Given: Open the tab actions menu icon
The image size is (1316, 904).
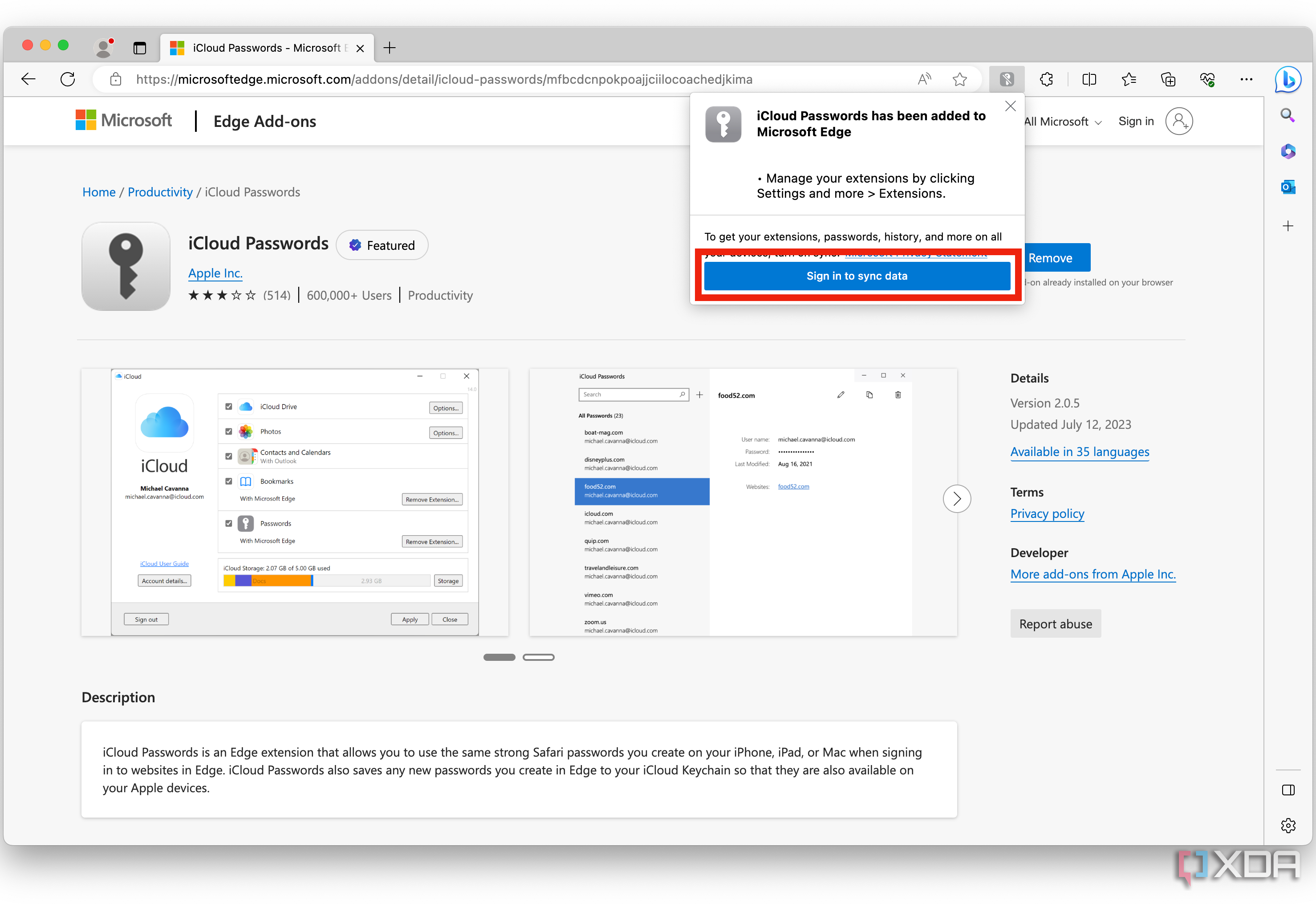Looking at the screenshot, I should (x=139, y=48).
